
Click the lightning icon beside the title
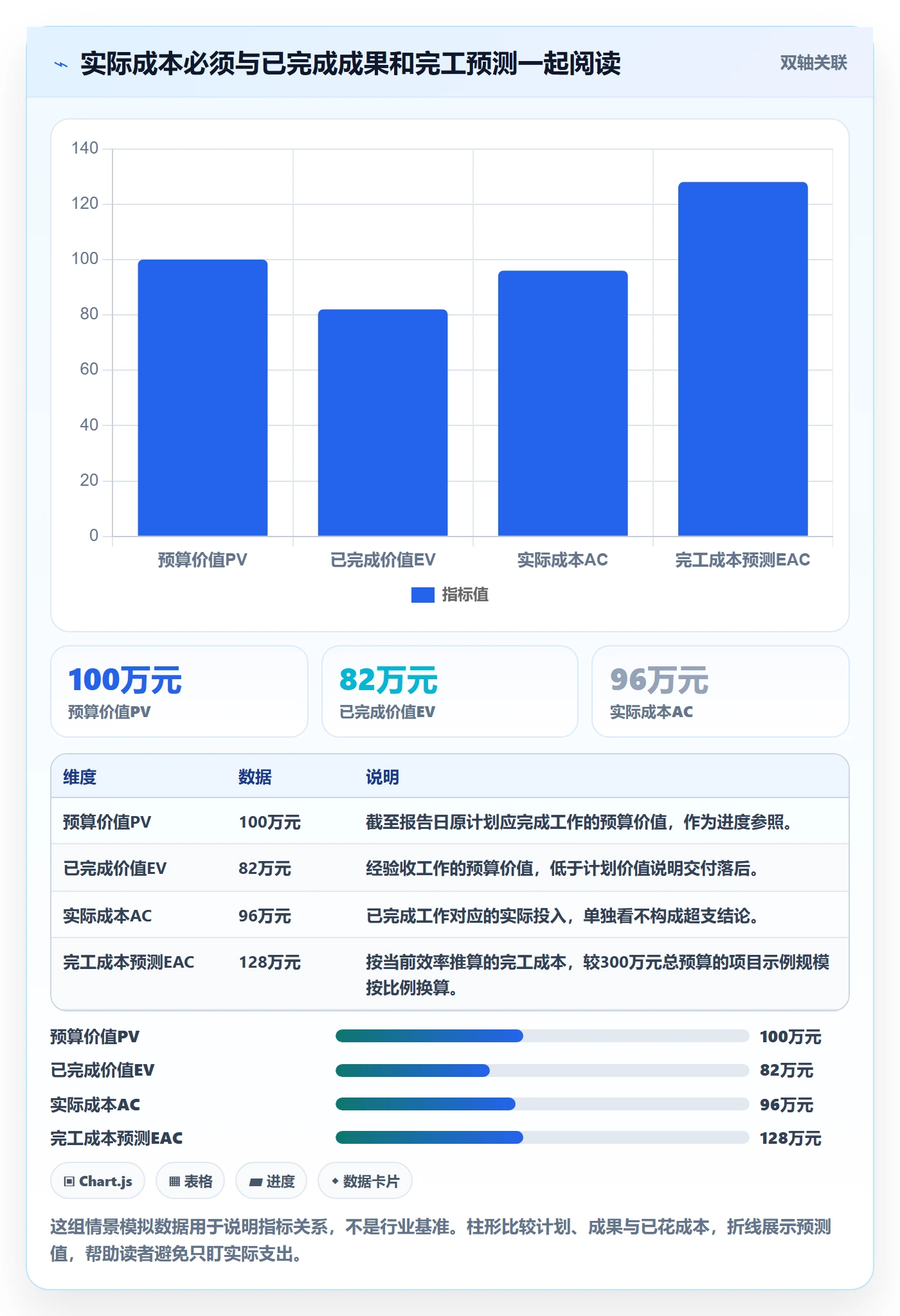61,64
